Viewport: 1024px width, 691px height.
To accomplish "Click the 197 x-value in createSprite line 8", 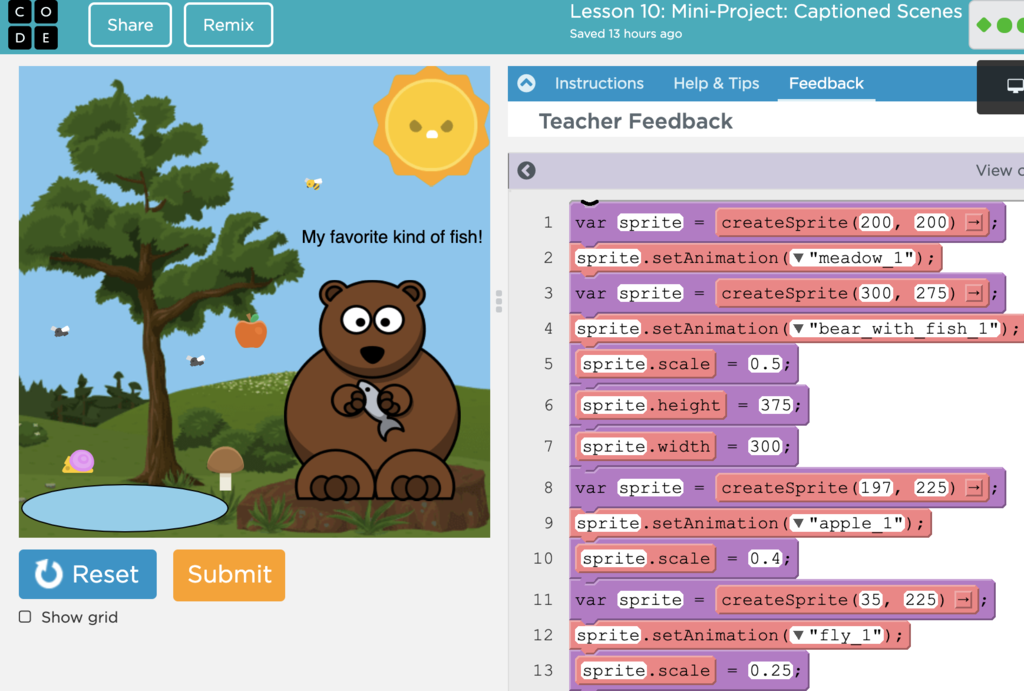I will [x=875, y=488].
